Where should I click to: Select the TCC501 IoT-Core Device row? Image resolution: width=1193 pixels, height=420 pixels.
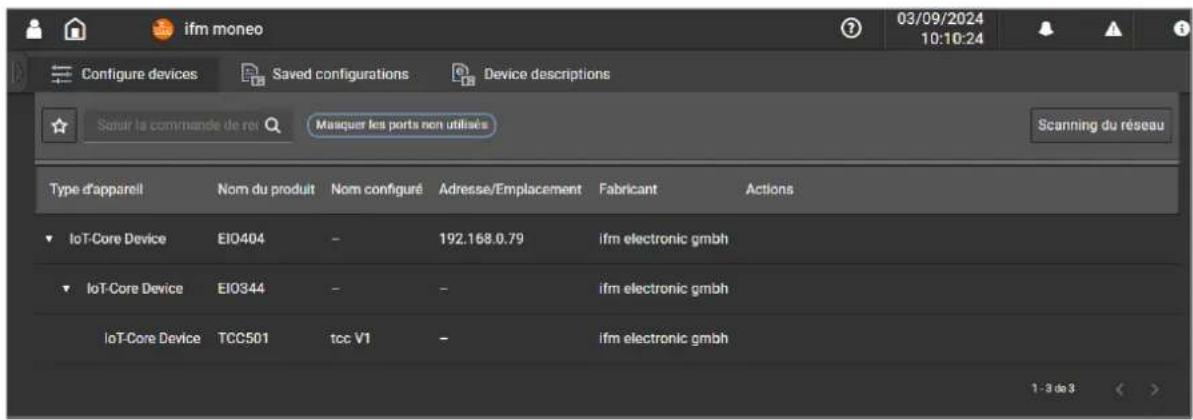coord(606,339)
